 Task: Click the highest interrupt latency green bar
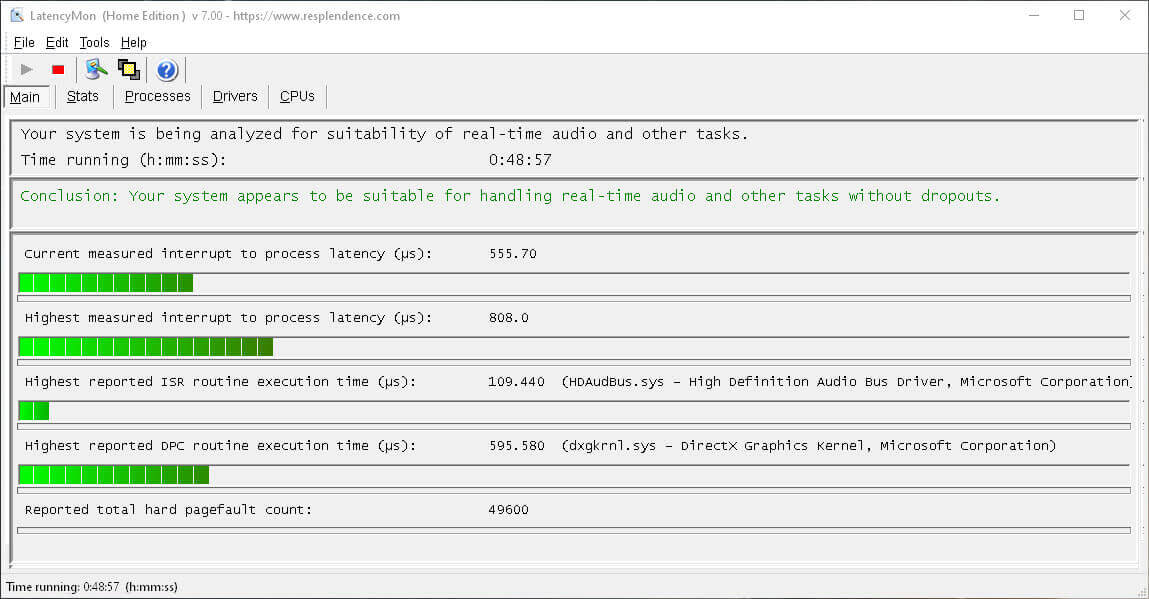146,347
